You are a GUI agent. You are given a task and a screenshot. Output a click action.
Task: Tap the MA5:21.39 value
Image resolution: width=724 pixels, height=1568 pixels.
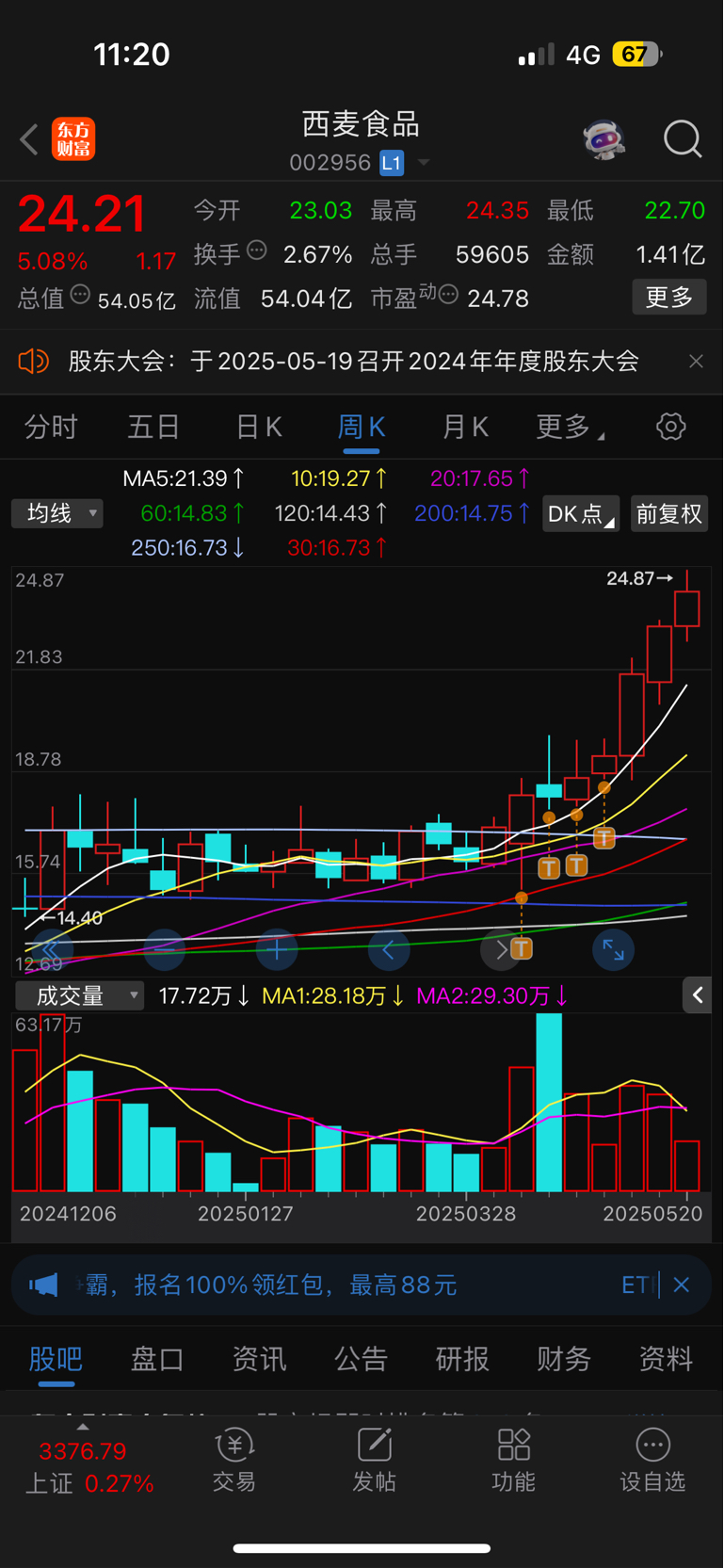[185, 478]
